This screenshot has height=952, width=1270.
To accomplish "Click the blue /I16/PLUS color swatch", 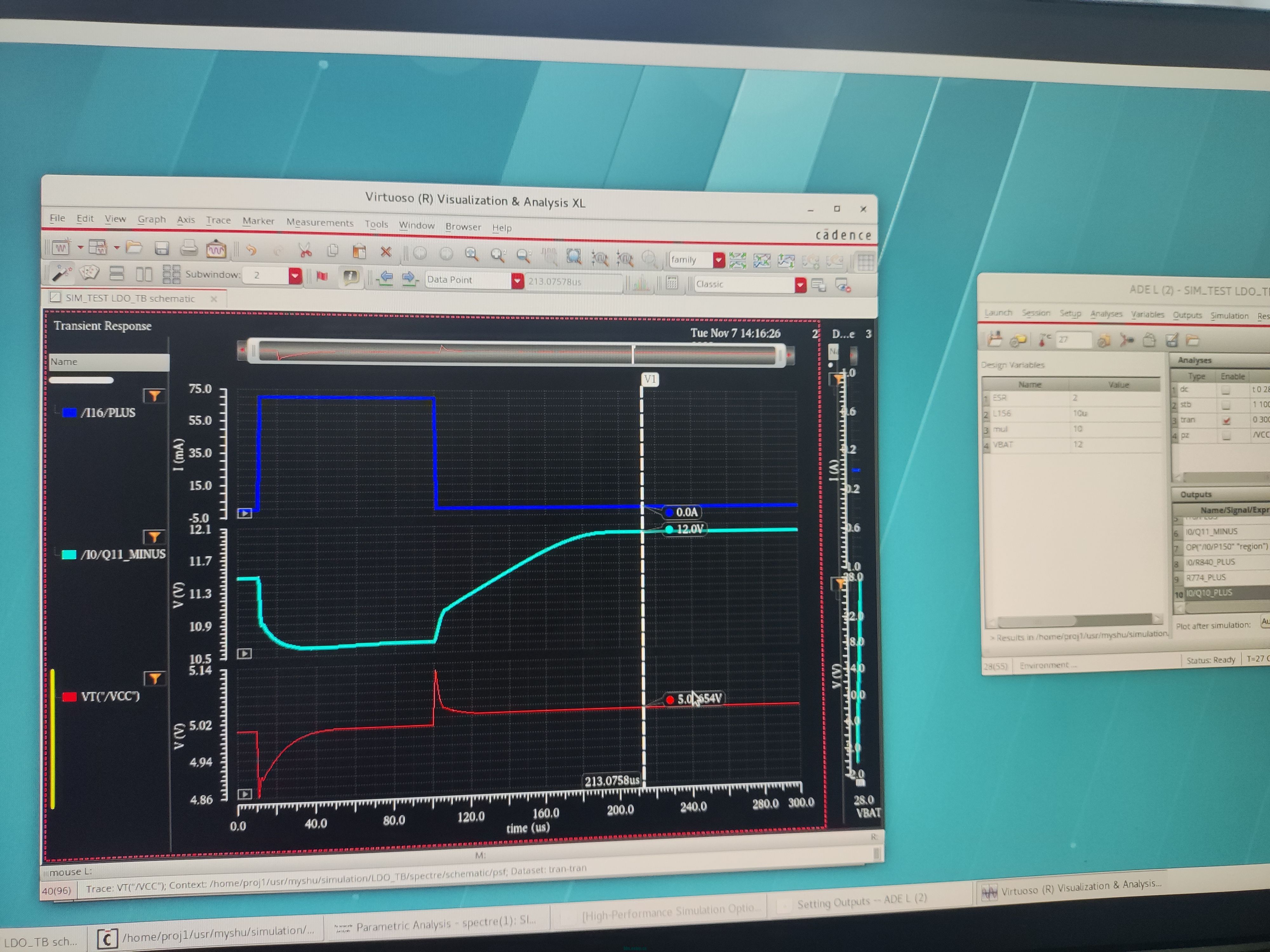I will (69, 413).
